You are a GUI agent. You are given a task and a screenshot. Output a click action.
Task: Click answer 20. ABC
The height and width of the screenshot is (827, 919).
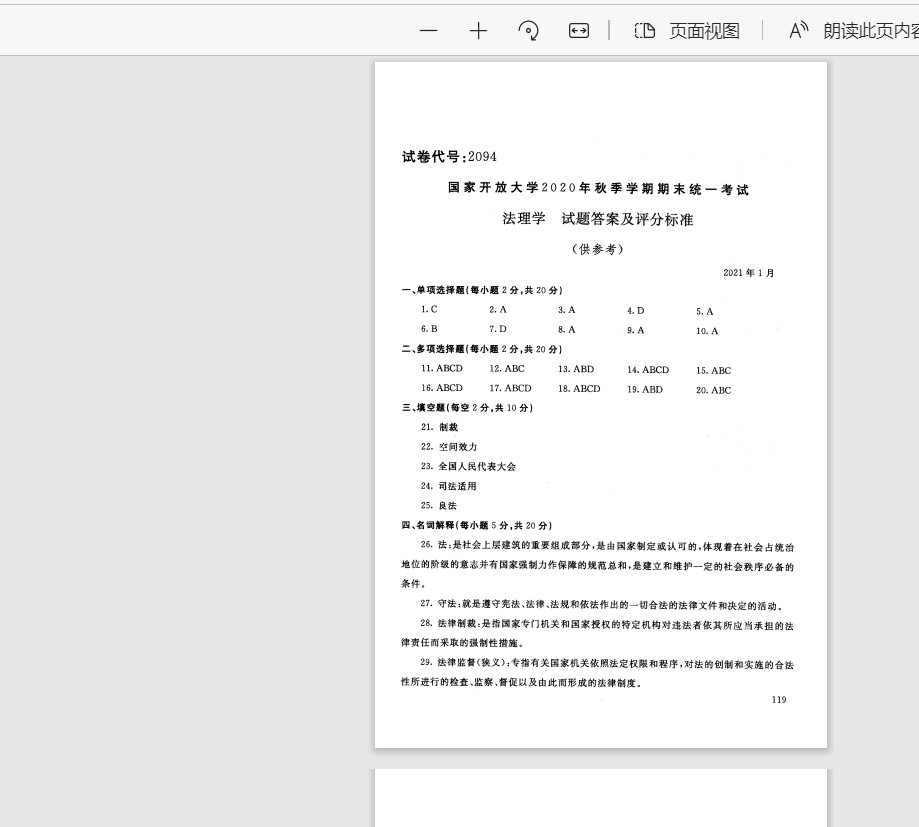click(x=713, y=390)
